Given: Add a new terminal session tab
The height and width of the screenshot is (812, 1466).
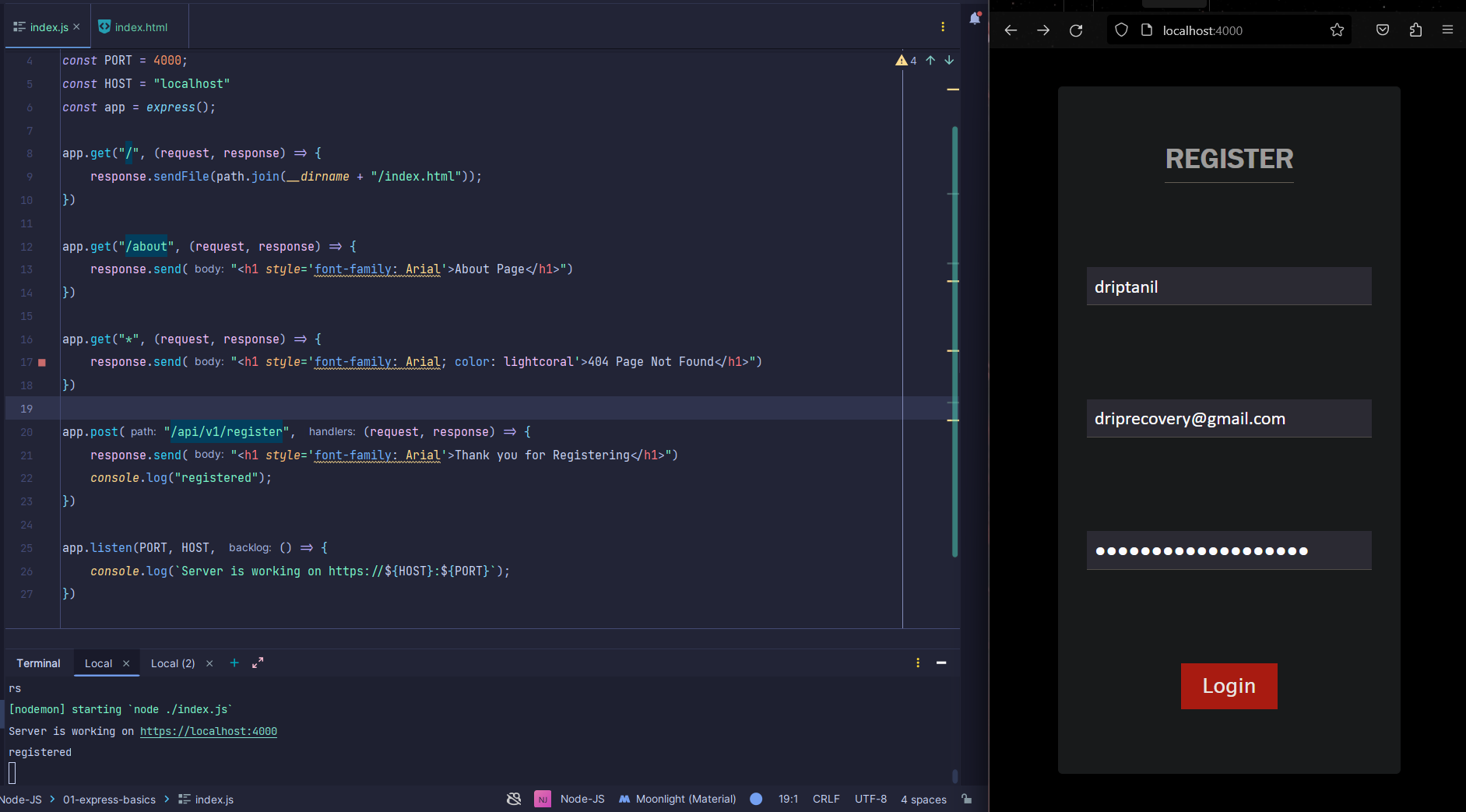Looking at the screenshot, I should [234, 663].
